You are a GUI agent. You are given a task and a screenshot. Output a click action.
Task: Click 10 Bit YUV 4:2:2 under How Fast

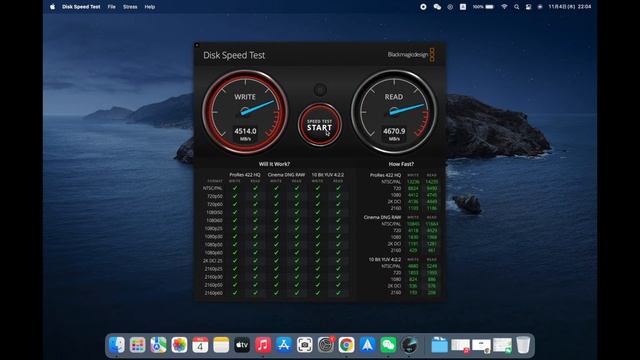tap(385, 259)
